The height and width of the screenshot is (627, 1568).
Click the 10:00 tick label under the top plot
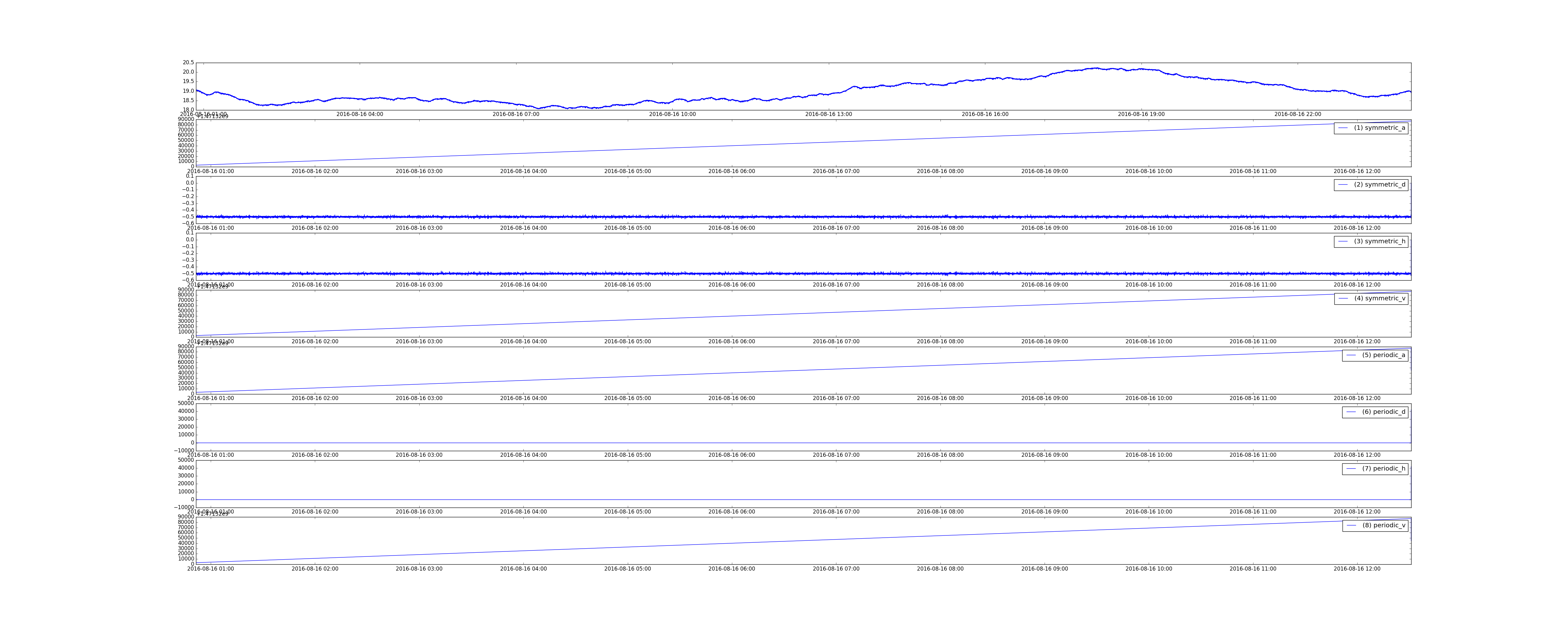pos(673,114)
